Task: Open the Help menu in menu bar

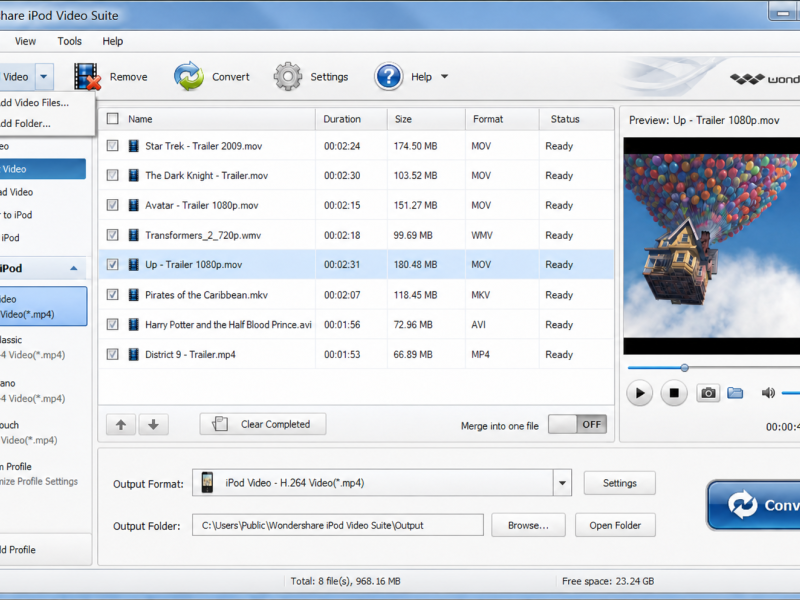Action: tap(113, 41)
